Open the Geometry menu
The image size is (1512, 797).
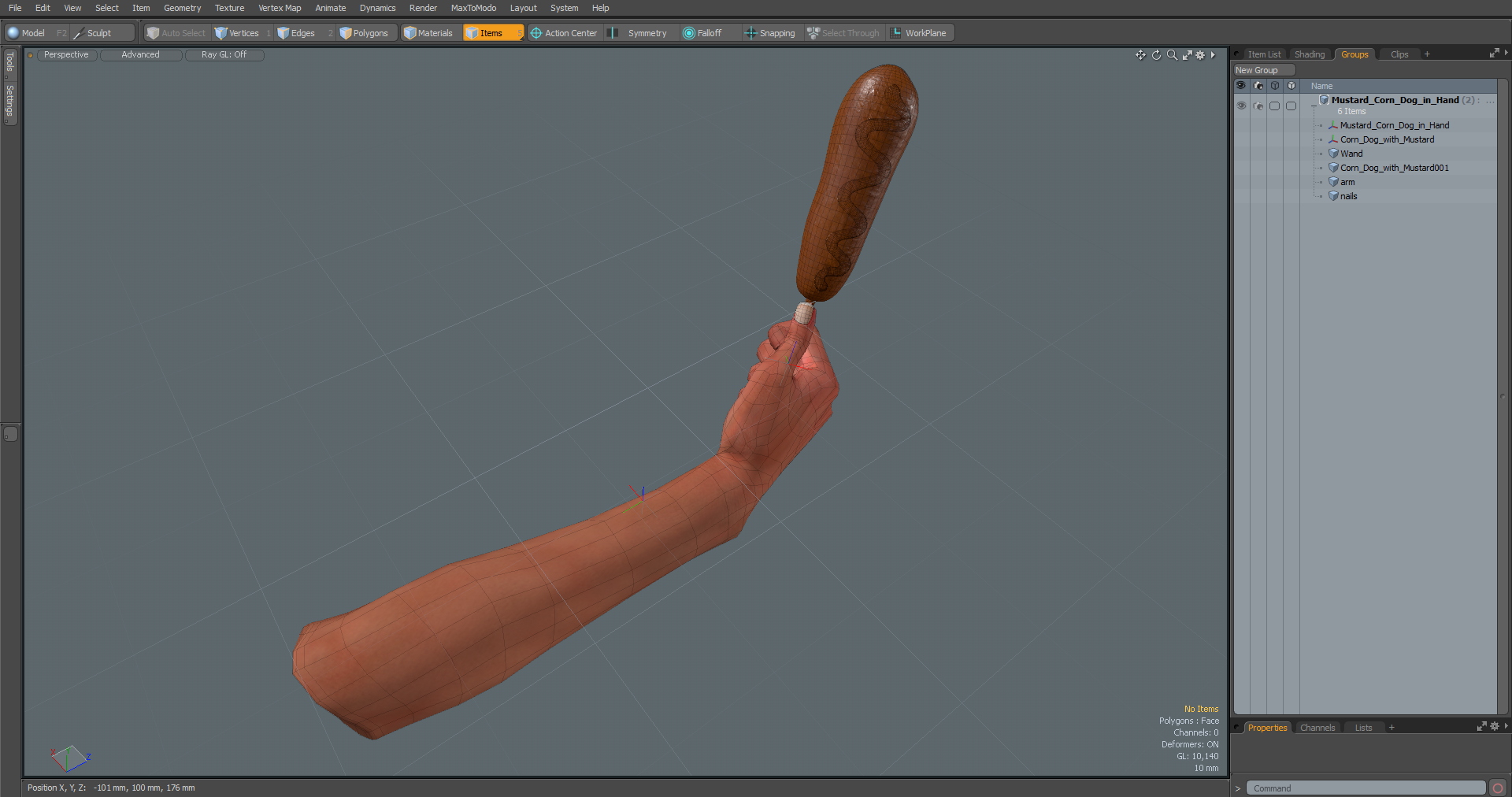(182, 8)
